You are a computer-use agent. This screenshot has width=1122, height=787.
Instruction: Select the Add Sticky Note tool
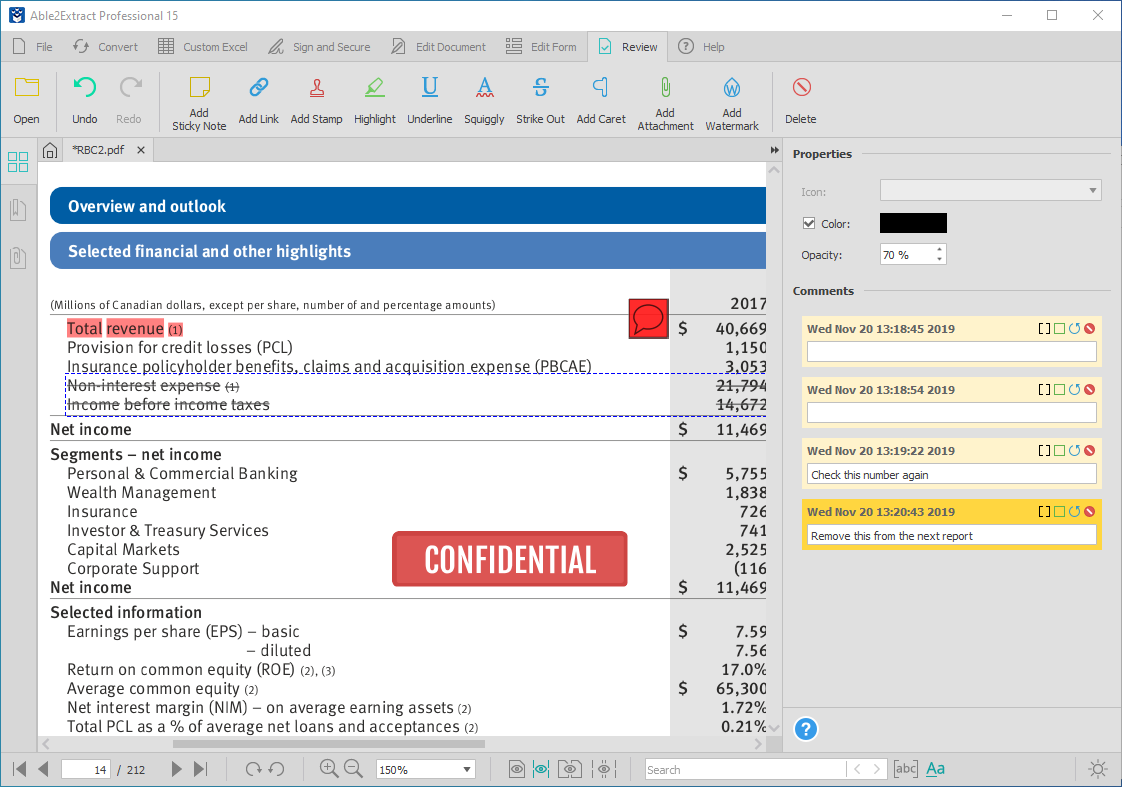pos(198,100)
